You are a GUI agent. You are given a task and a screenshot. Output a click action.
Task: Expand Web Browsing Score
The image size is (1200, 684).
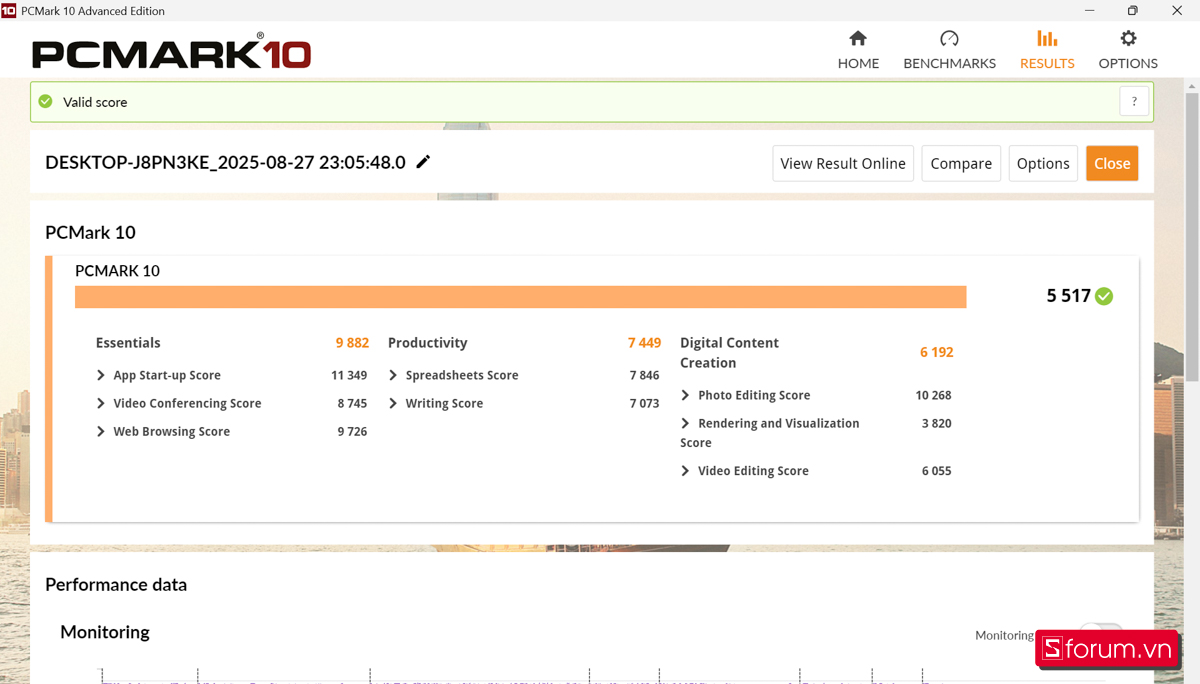(101, 431)
